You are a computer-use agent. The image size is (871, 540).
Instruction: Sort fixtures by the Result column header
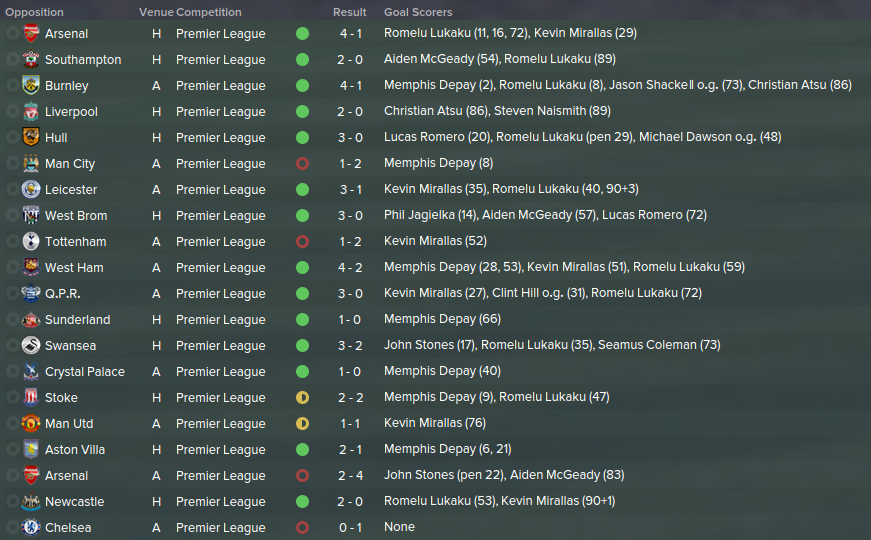(349, 12)
